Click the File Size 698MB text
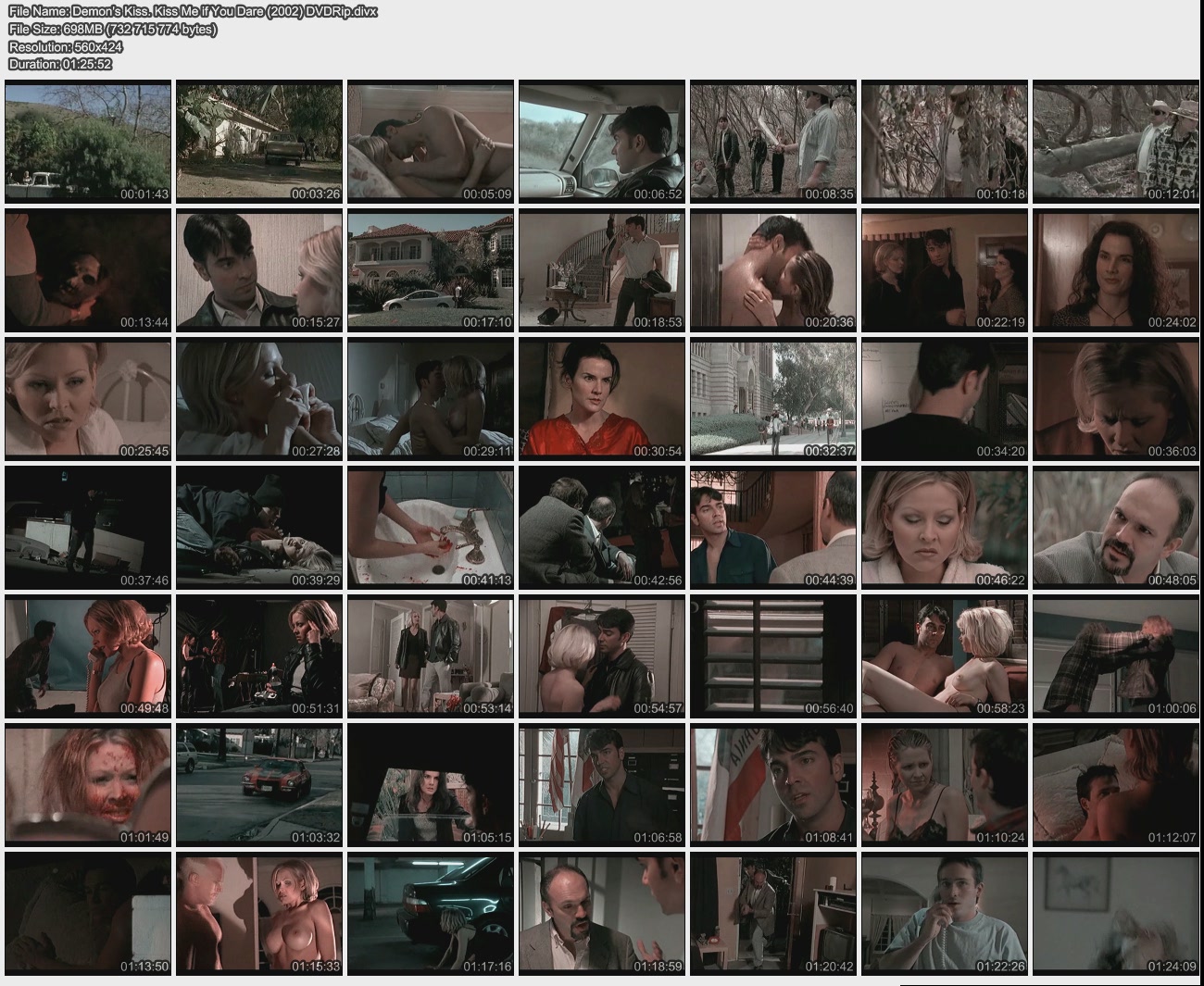The image size is (1204, 986). 112,29
